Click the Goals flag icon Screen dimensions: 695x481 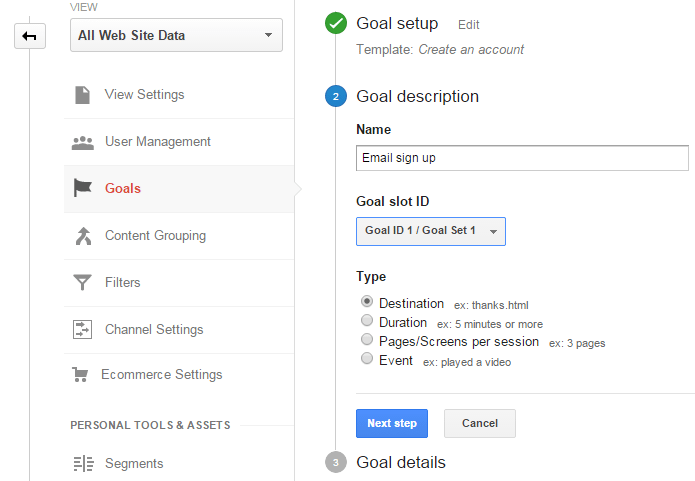coord(82,188)
